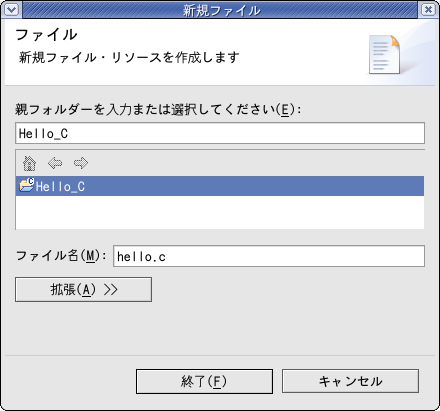Click the ファイル heading in the banner
This screenshot has width=440, height=411.
(x=46, y=35)
